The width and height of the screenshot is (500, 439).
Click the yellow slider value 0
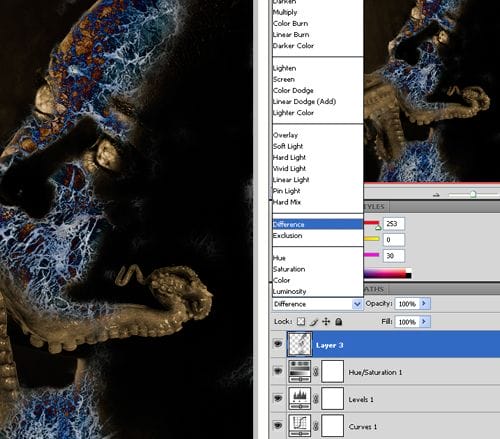(394, 240)
